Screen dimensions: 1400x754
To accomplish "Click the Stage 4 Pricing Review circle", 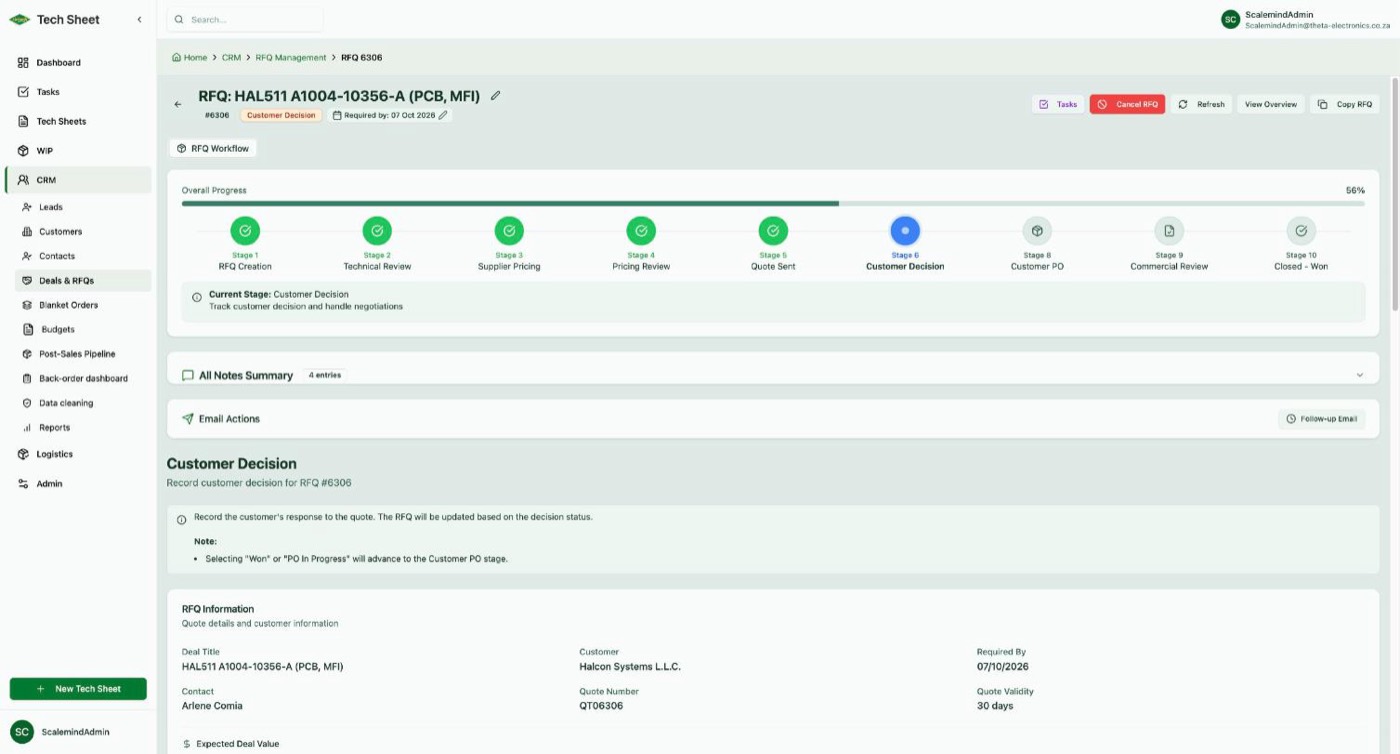I will point(641,231).
